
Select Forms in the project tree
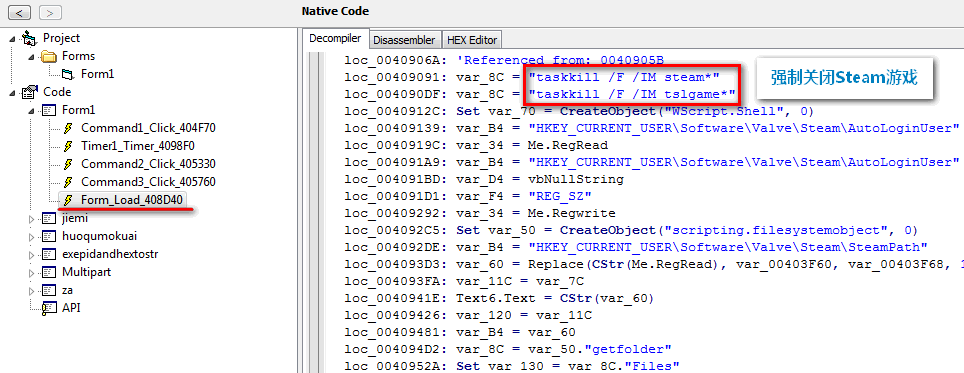pyautogui.click(x=79, y=56)
